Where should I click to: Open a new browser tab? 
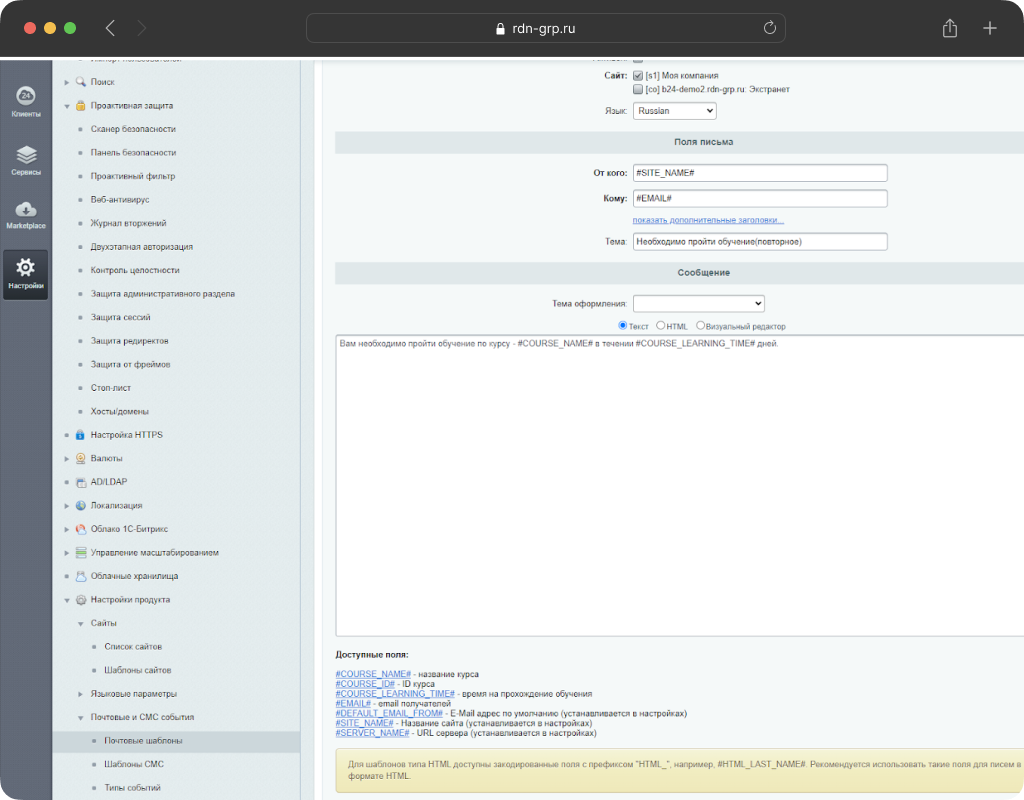tap(990, 28)
